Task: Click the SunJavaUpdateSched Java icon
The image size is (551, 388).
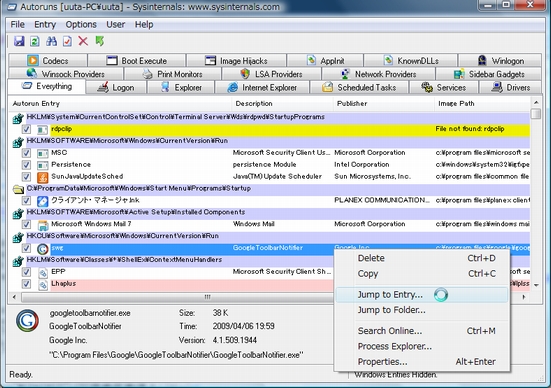Action: tap(43, 177)
